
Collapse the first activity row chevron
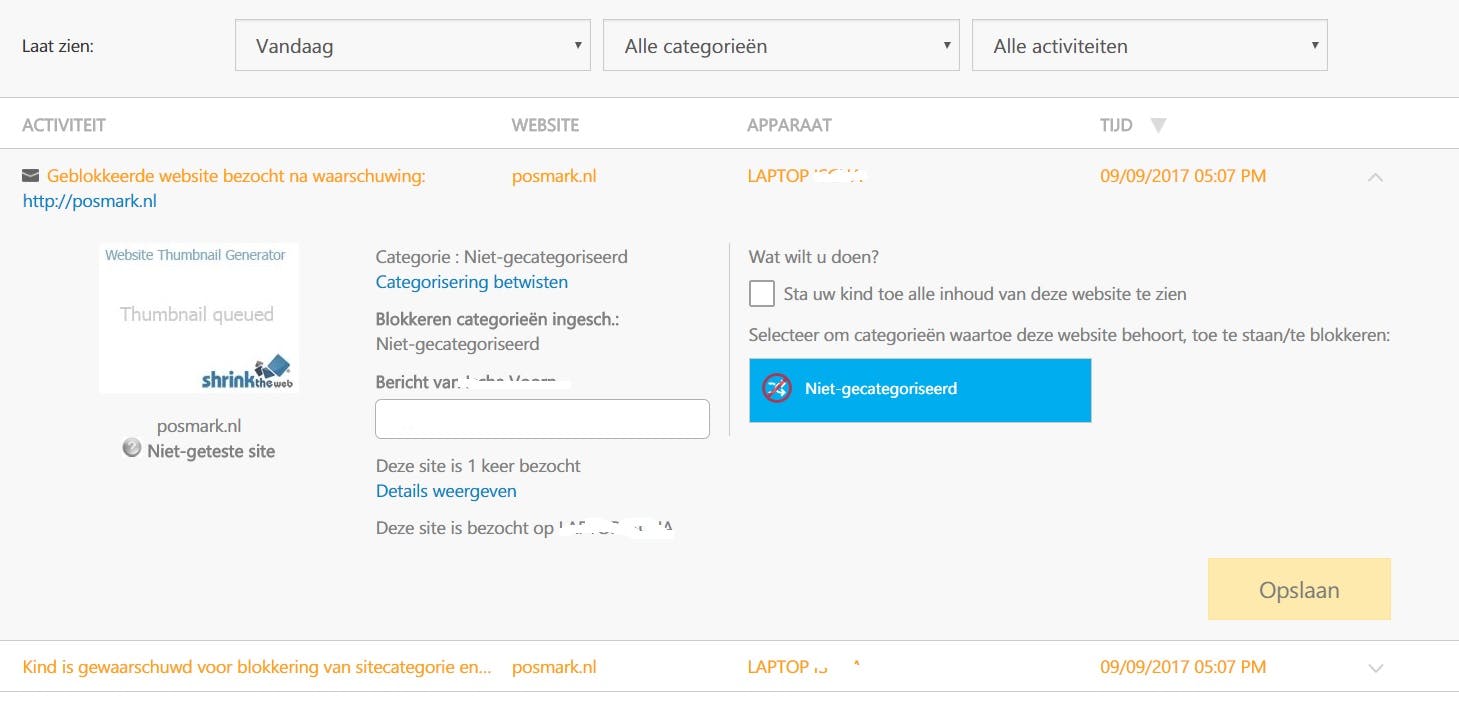(x=1376, y=177)
